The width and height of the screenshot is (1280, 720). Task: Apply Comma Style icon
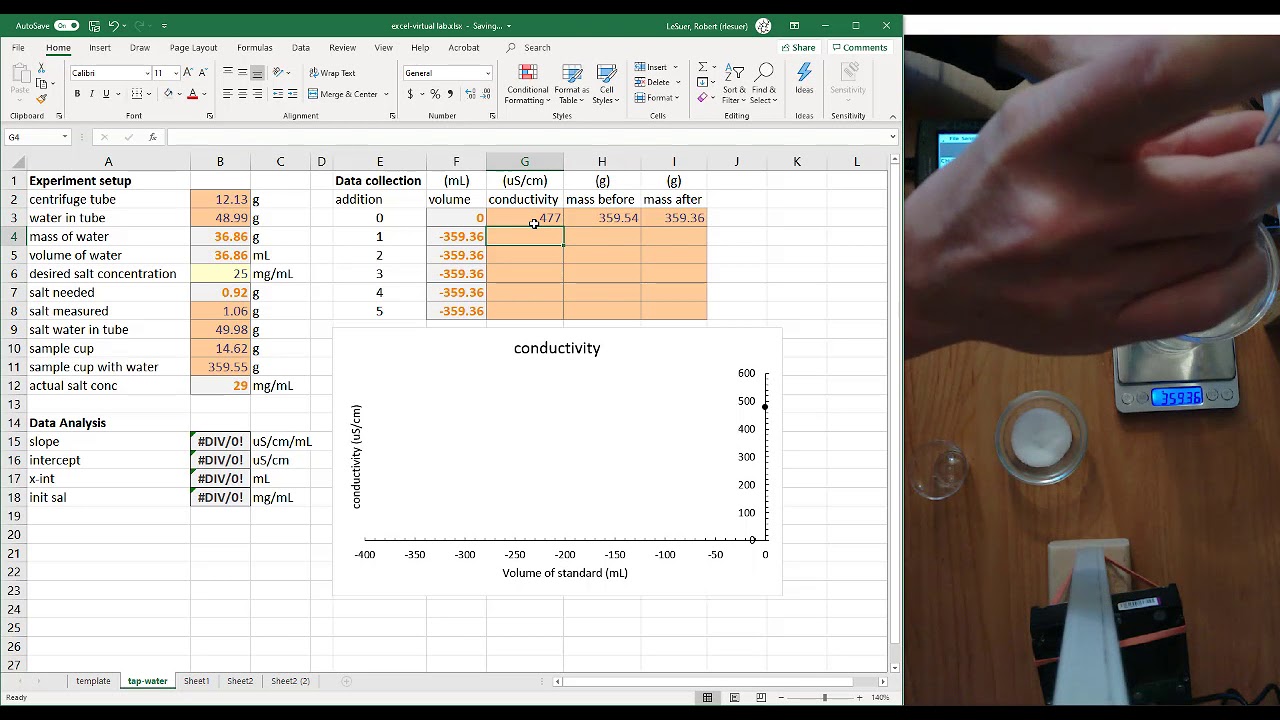[450, 94]
